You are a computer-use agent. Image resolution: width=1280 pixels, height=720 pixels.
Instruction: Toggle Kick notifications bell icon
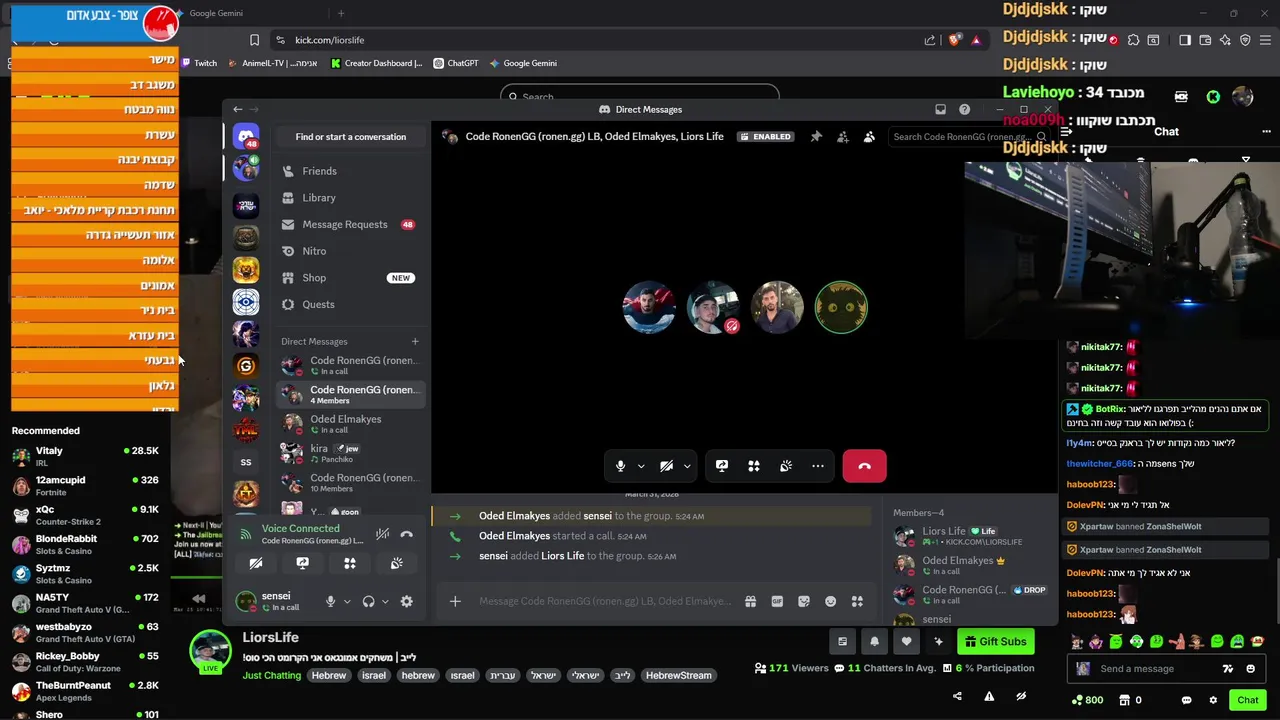(x=875, y=642)
